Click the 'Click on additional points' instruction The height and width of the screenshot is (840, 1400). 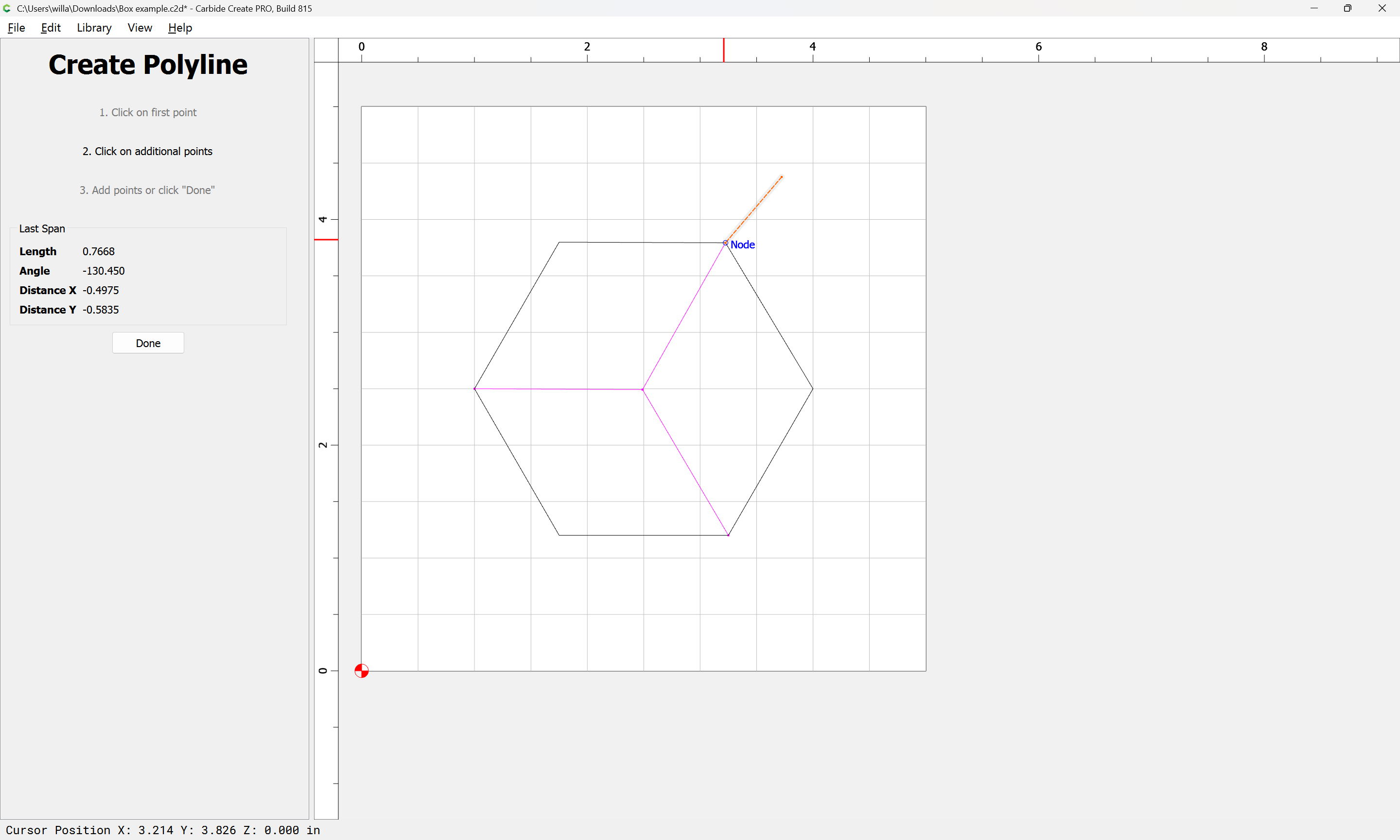pos(147,151)
